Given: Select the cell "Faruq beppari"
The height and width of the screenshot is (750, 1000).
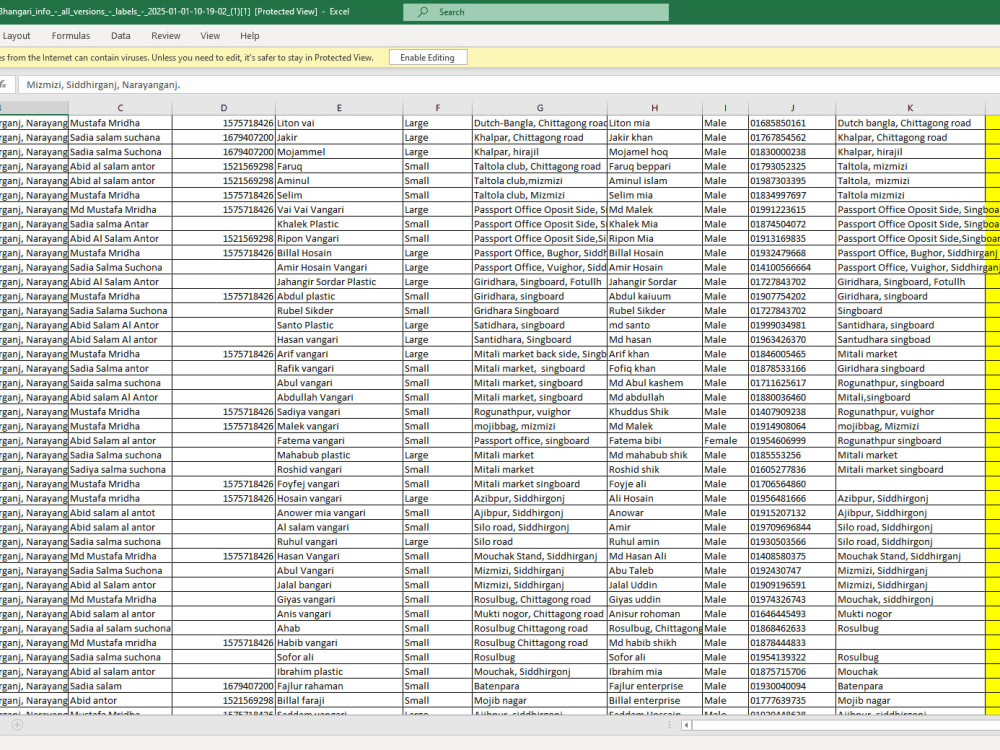Looking at the screenshot, I should coord(654,166).
